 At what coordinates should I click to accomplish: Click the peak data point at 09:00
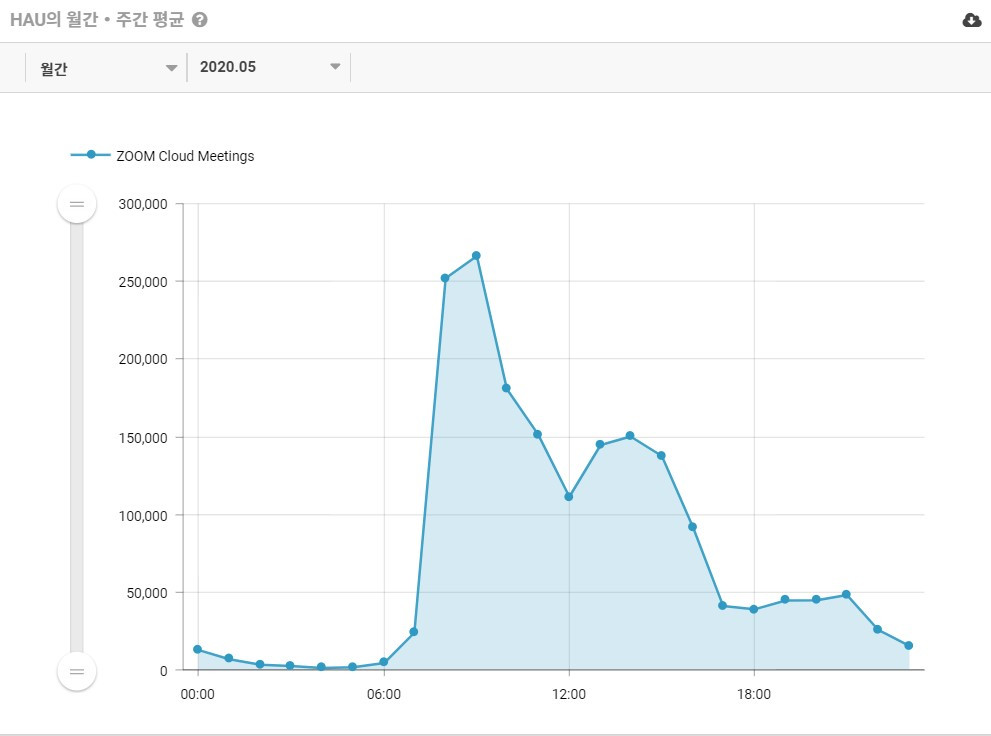(x=476, y=256)
